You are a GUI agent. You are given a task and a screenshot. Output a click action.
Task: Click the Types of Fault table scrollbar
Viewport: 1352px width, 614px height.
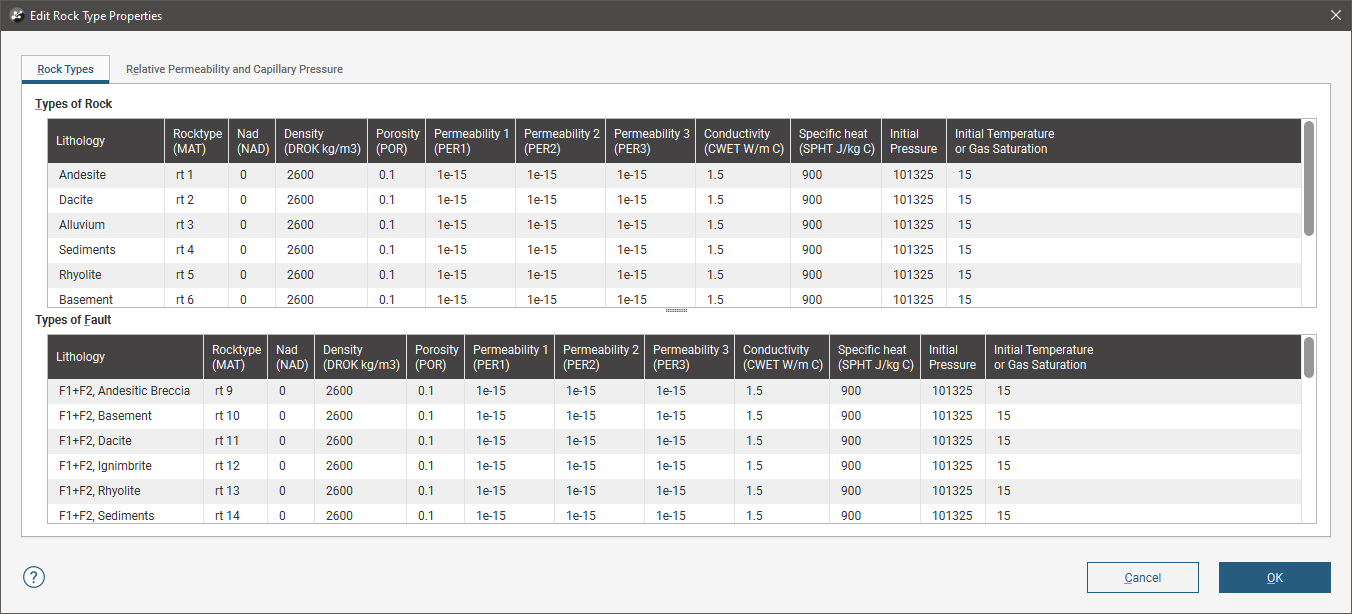(x=1308, y=358)
